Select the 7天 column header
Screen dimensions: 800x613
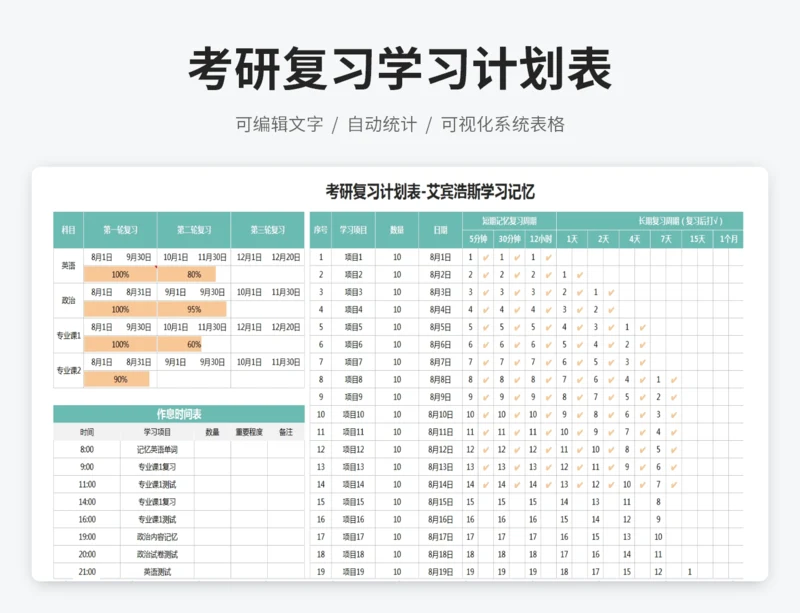666,239
